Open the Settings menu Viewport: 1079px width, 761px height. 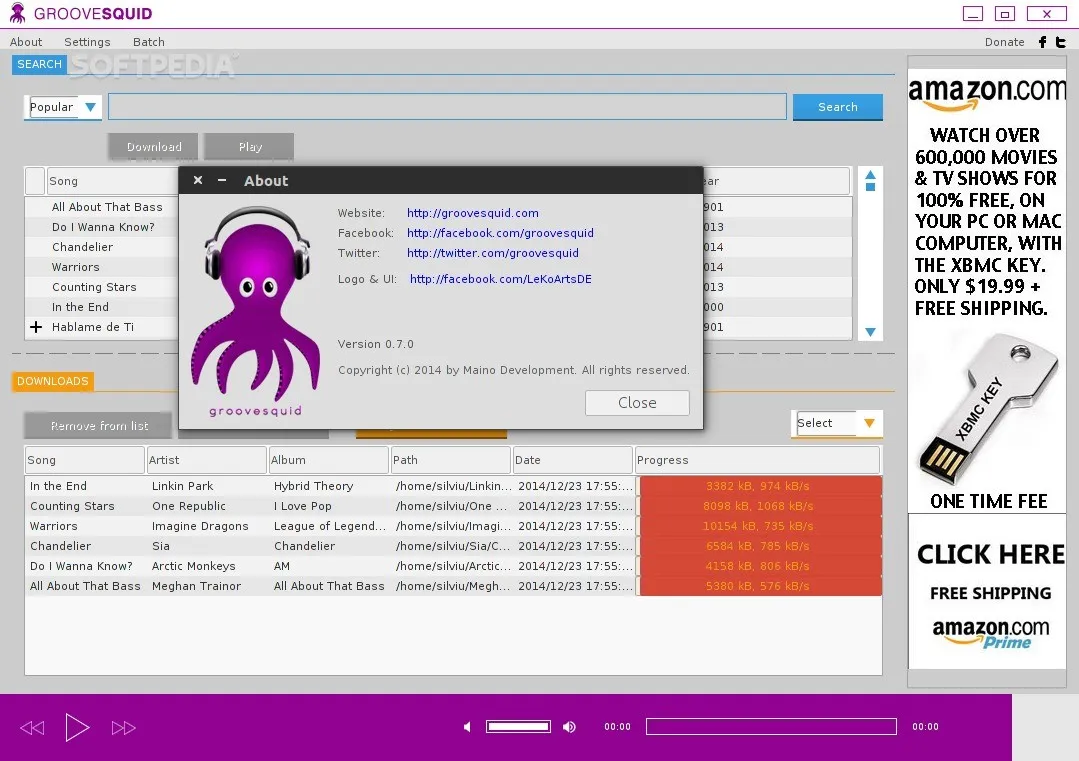coord(87,42)
